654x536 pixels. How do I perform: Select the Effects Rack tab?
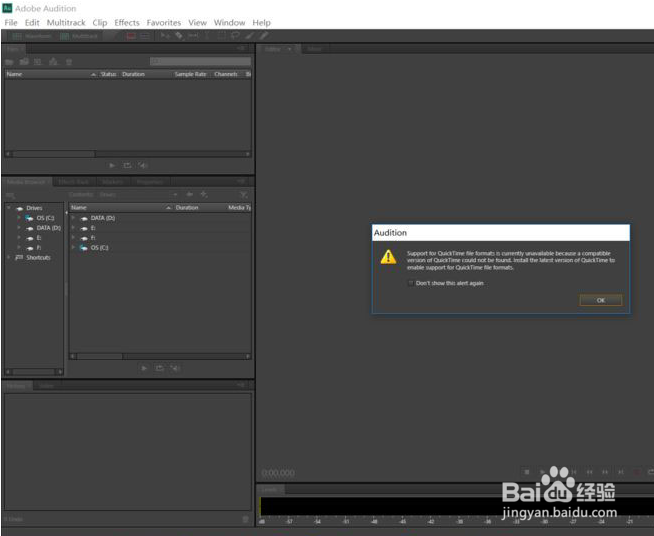pyautogui.click(x=73, y=182)
